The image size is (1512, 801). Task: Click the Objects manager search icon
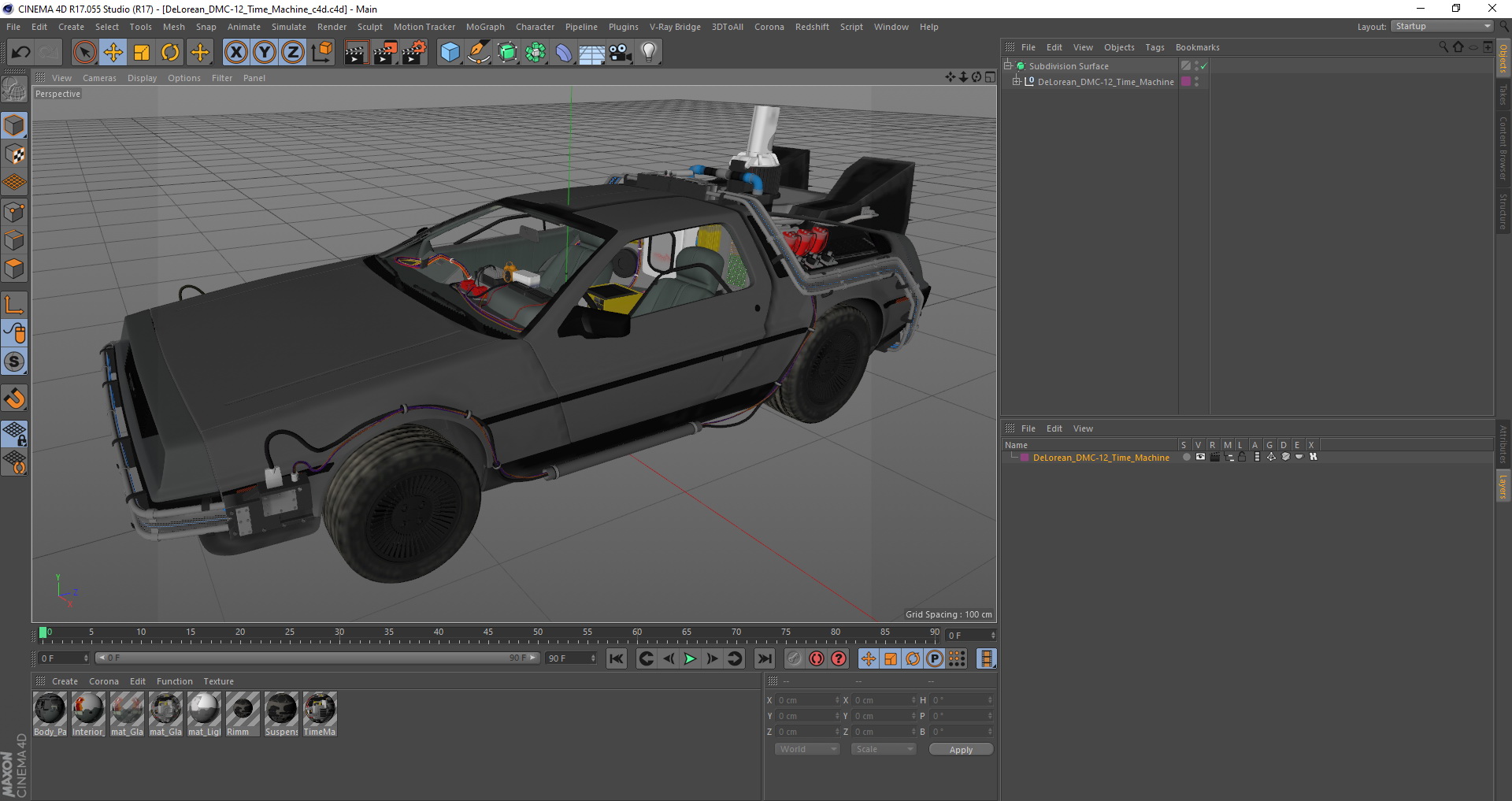click(1443, 46)
